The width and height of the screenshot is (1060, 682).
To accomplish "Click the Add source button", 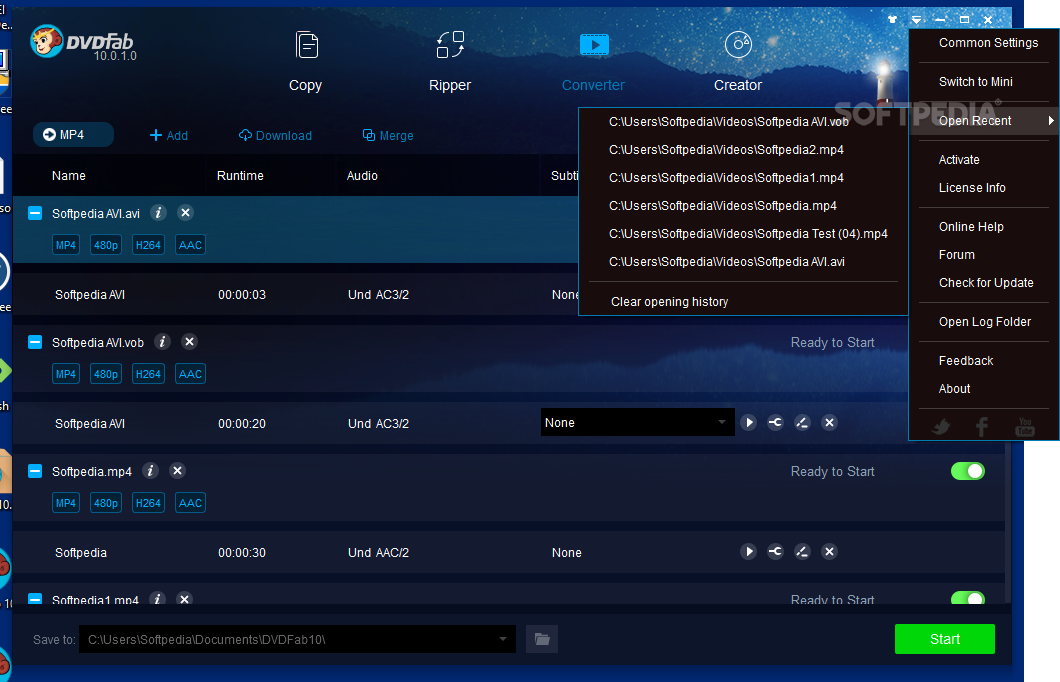I will [x=168, y=135].
